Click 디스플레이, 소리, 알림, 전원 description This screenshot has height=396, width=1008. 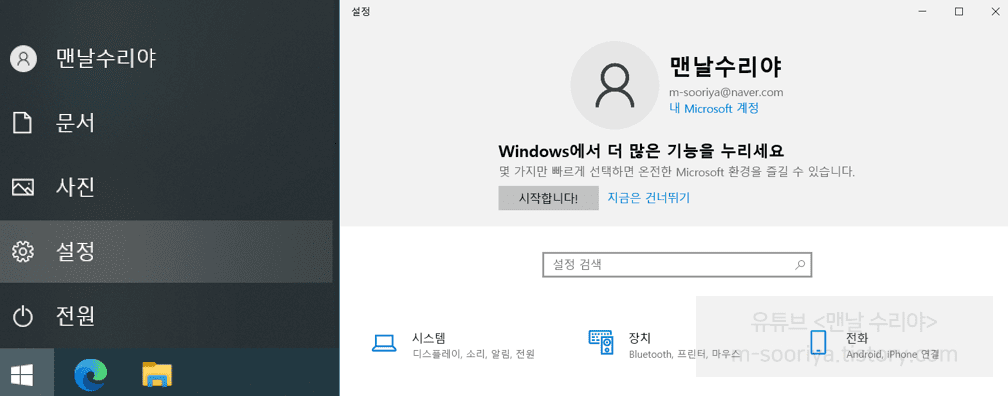pos(473,354)
